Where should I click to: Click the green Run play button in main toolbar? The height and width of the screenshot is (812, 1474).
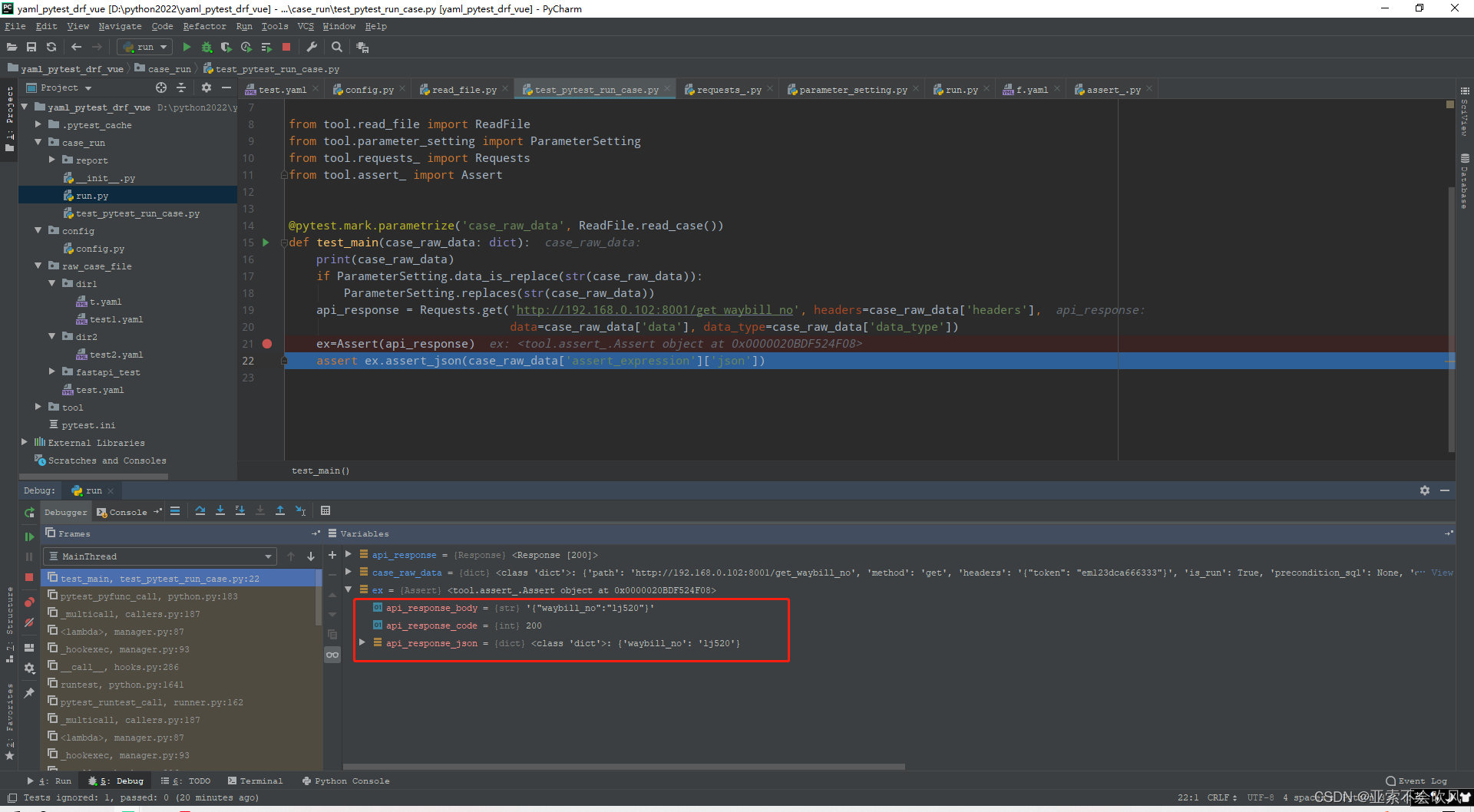pyautogui.click(x=187, y=48)
